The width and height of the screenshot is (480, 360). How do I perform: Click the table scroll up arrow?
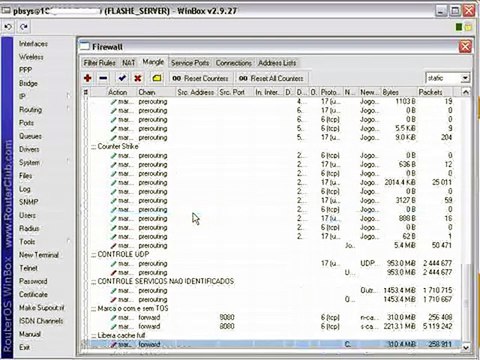(x=466, y=92)
